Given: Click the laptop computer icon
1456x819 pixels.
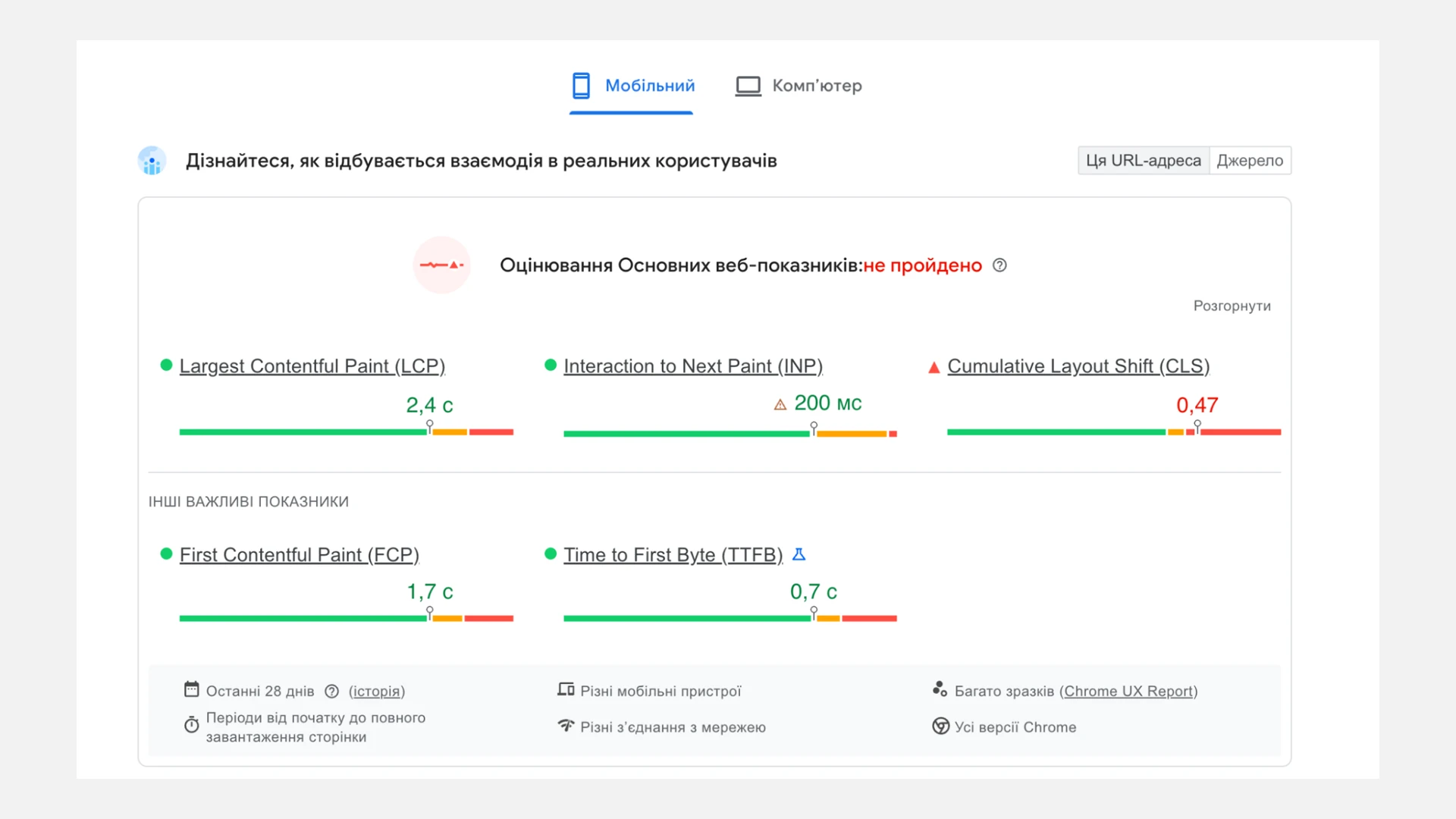Looking at the screenshot, I should pos(748,86).
